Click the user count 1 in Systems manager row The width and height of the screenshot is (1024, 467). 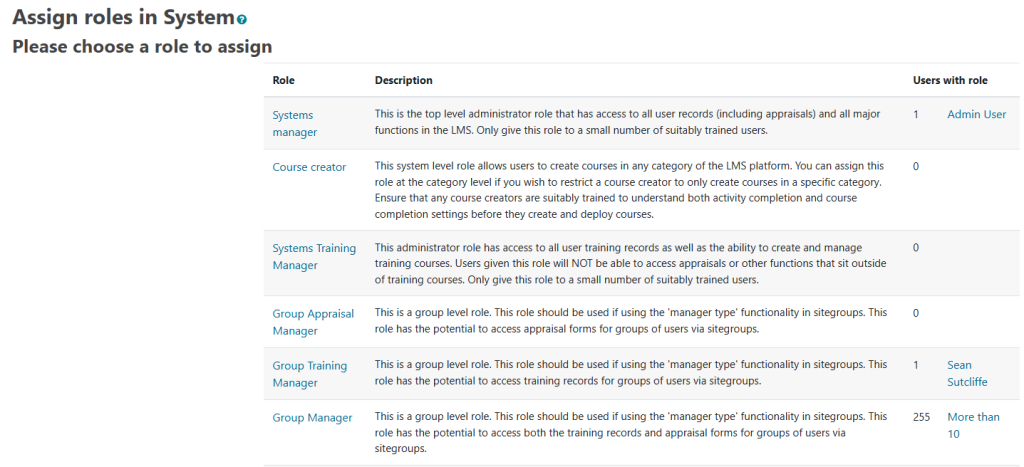coord(916,114)
